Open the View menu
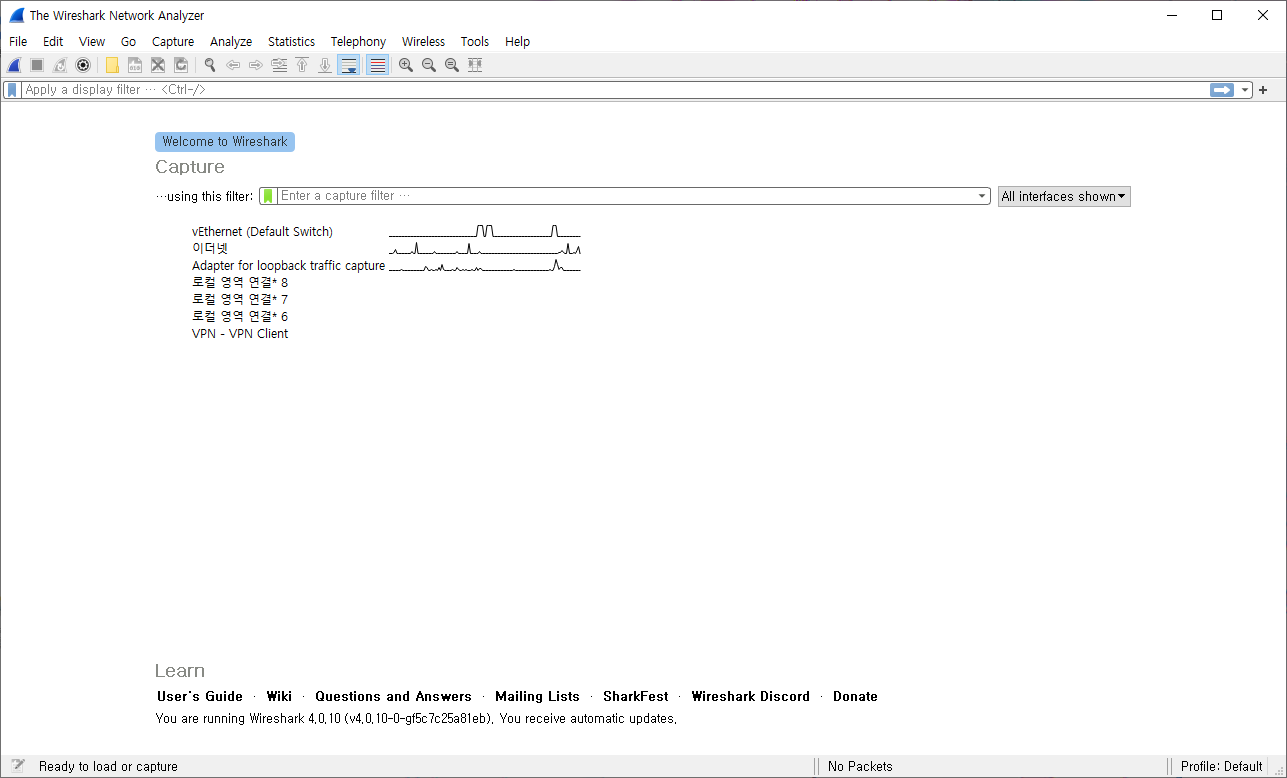 (92, 42)
